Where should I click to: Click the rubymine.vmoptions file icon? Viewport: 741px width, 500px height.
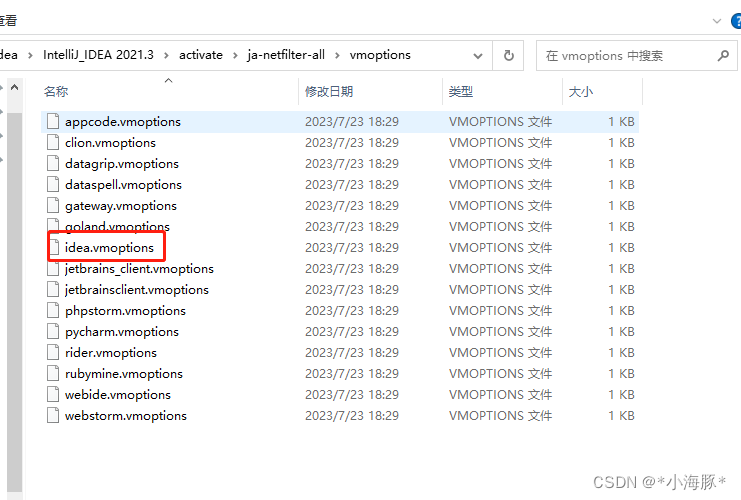[x=53, y=374]
